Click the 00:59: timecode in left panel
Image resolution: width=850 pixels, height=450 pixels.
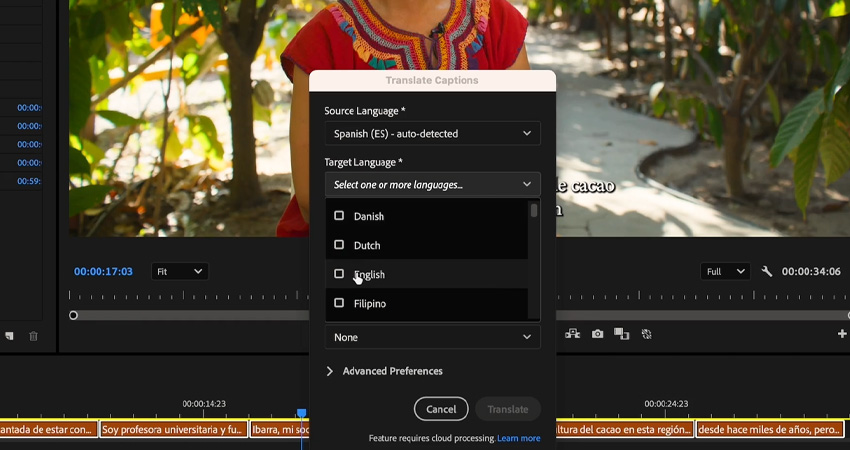tap(29, 181)
